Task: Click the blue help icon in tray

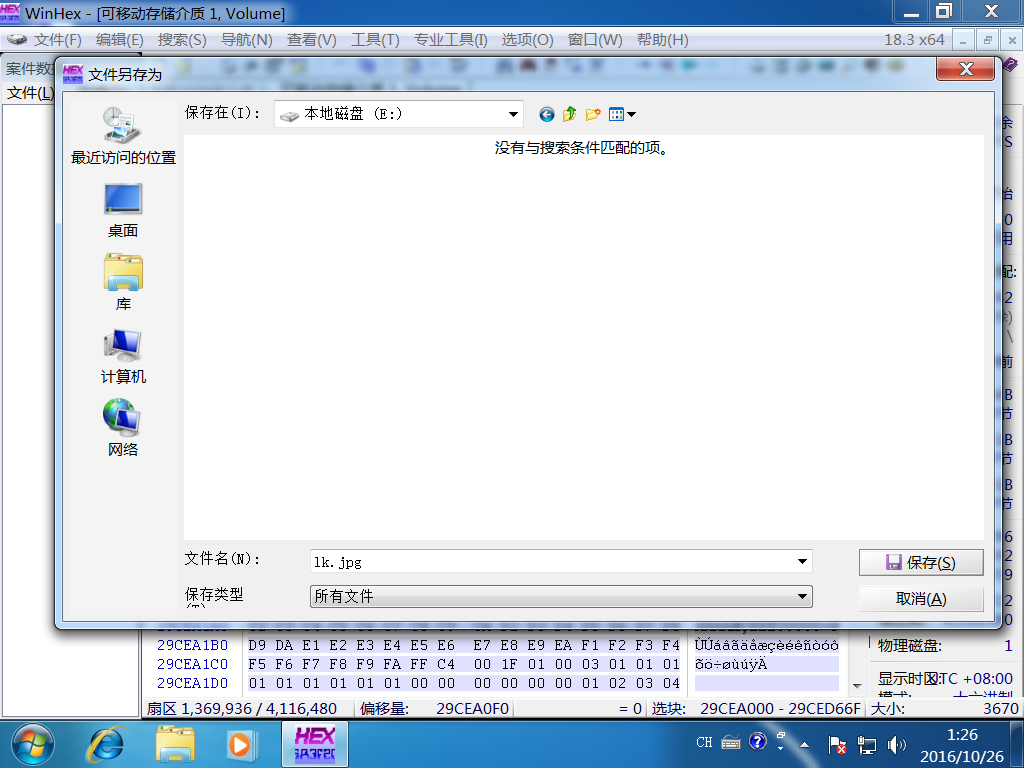Action: (758, 741)
